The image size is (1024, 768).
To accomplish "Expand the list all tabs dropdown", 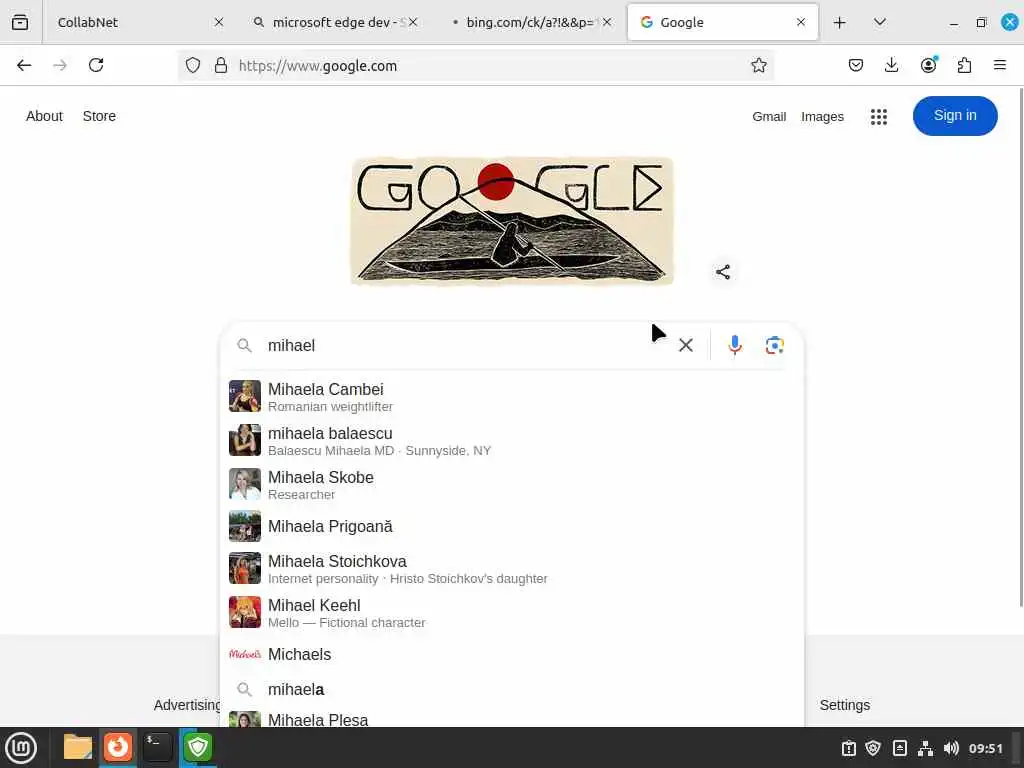I will tap(880, 22).
